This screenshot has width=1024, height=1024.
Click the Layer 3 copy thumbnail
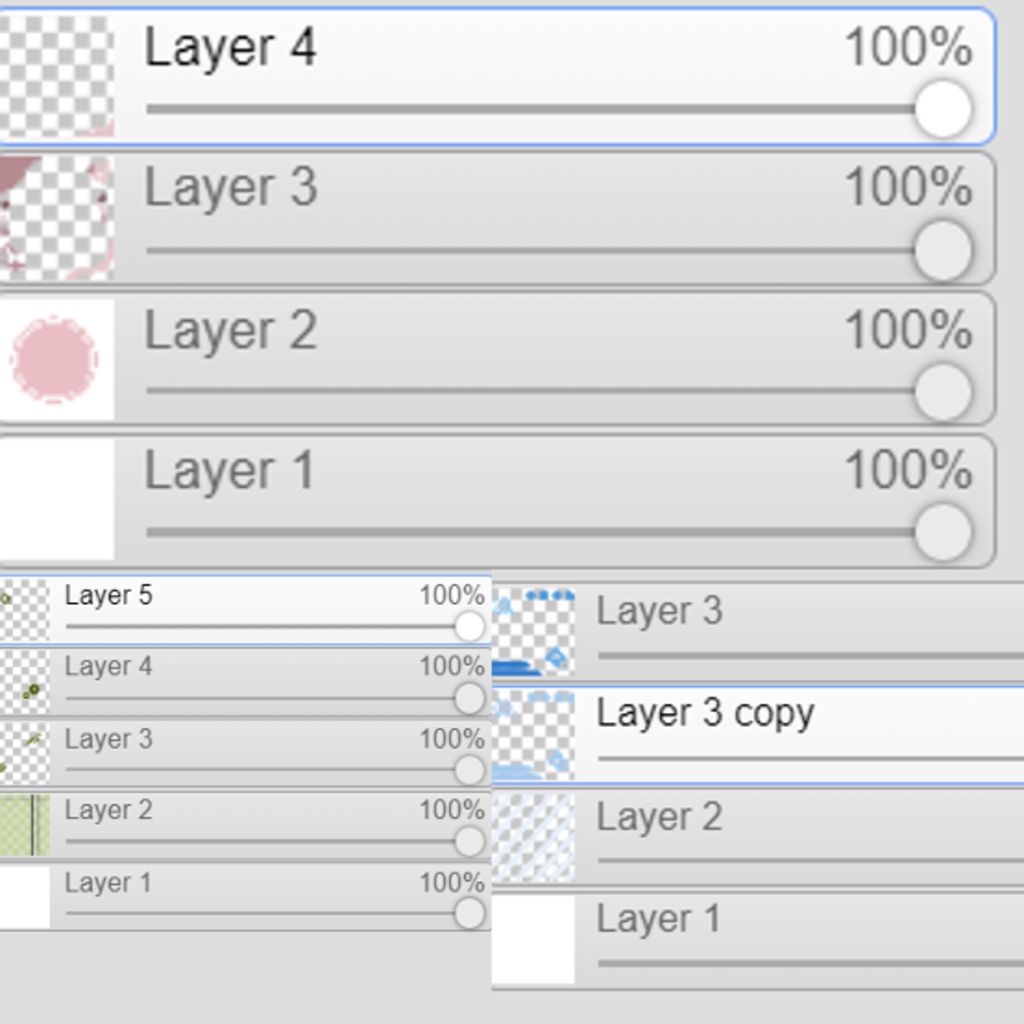[533, 735]
